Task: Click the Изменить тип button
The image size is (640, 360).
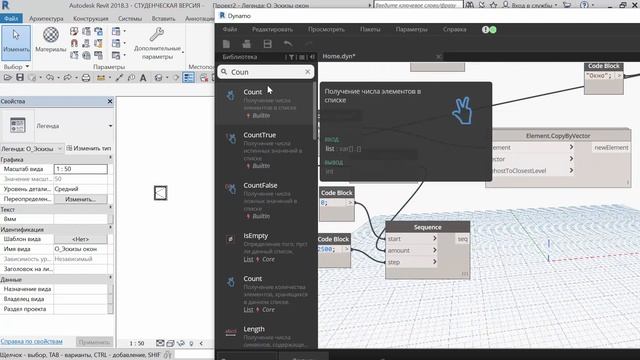Action: (x=89, y=148)
